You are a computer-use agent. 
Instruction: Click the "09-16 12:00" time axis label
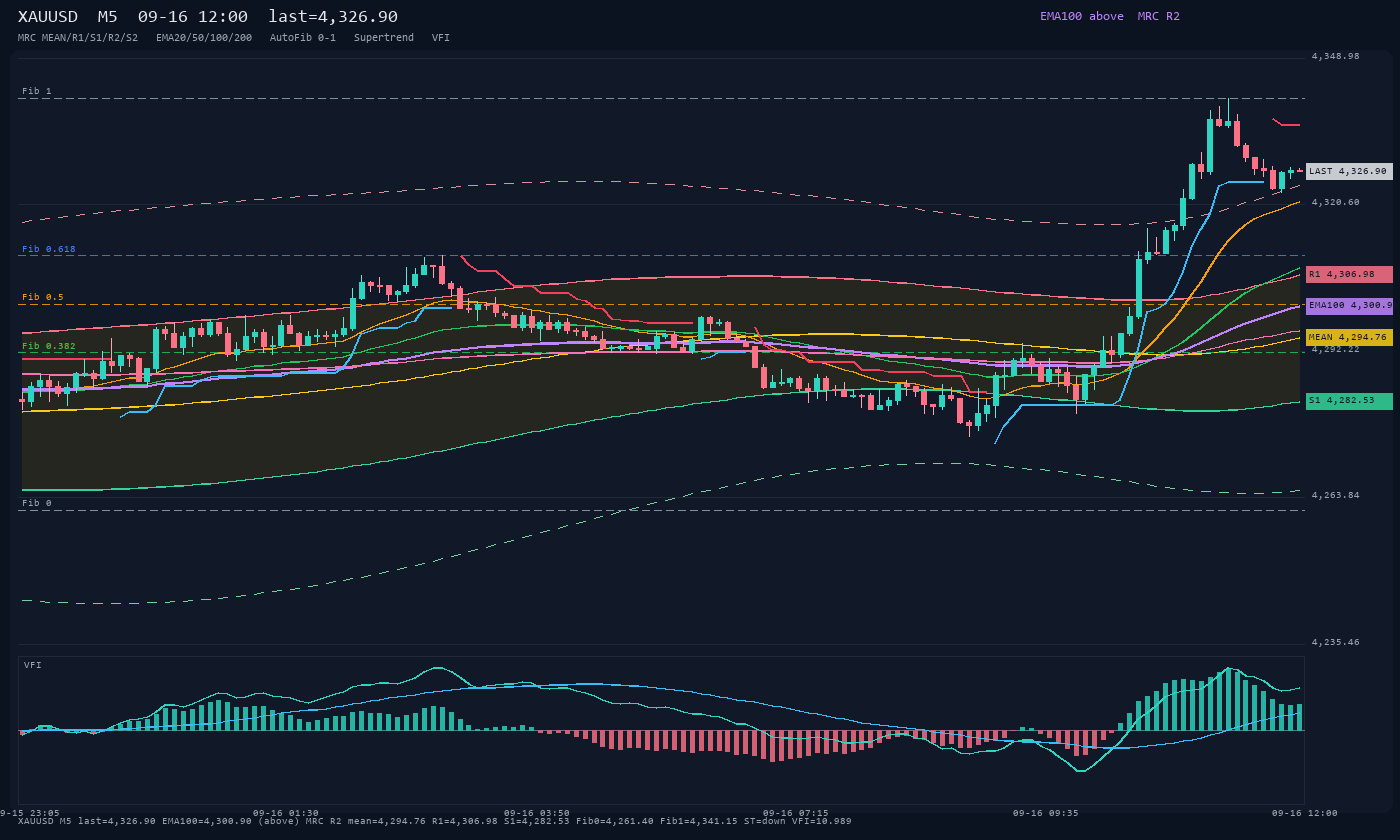click(x=1305, y=813)
